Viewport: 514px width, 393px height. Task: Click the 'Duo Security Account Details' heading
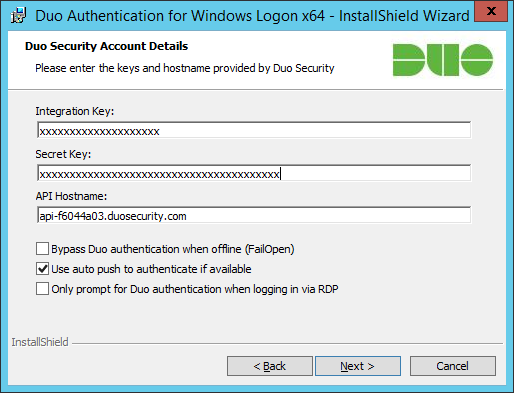[107, 46]
